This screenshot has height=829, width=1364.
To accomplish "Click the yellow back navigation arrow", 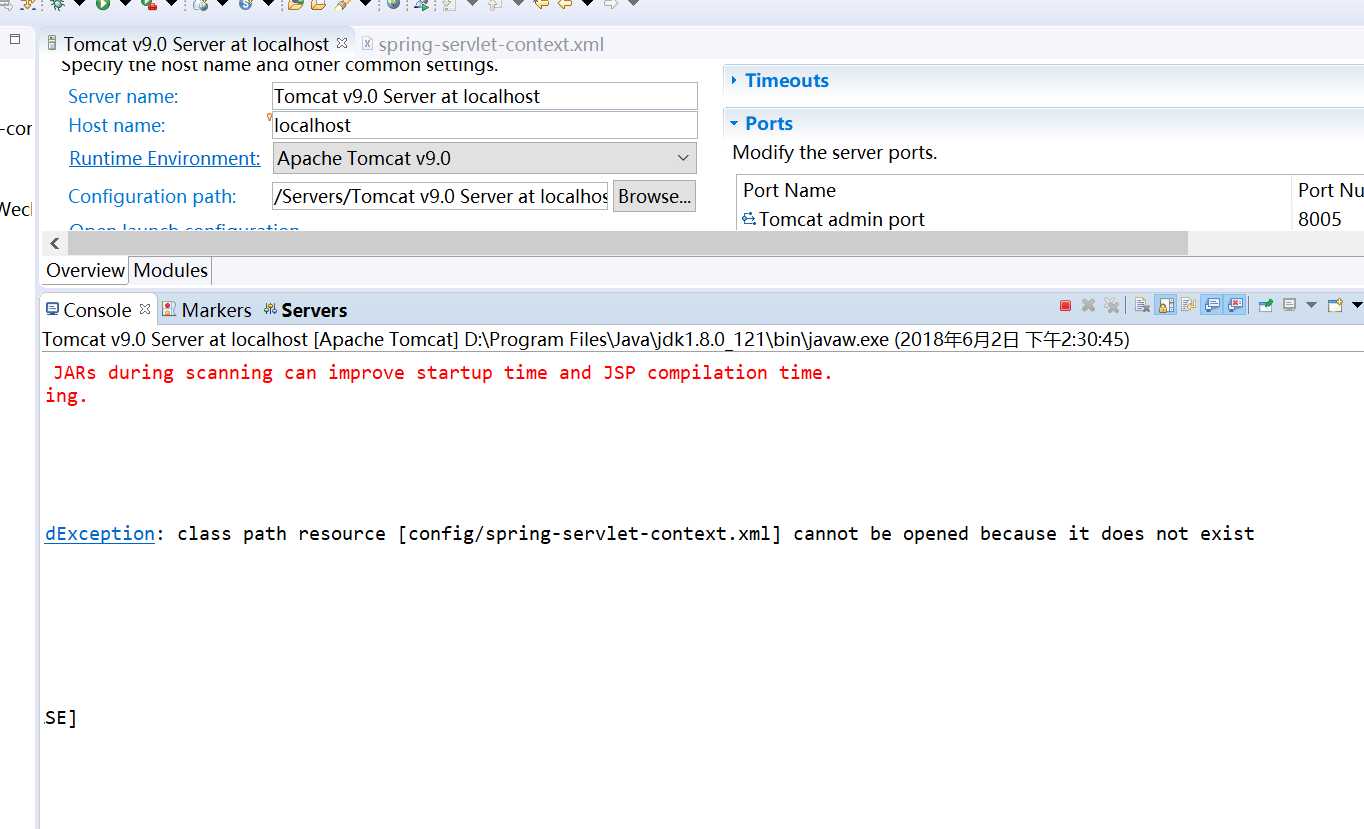I will [565, 4].
